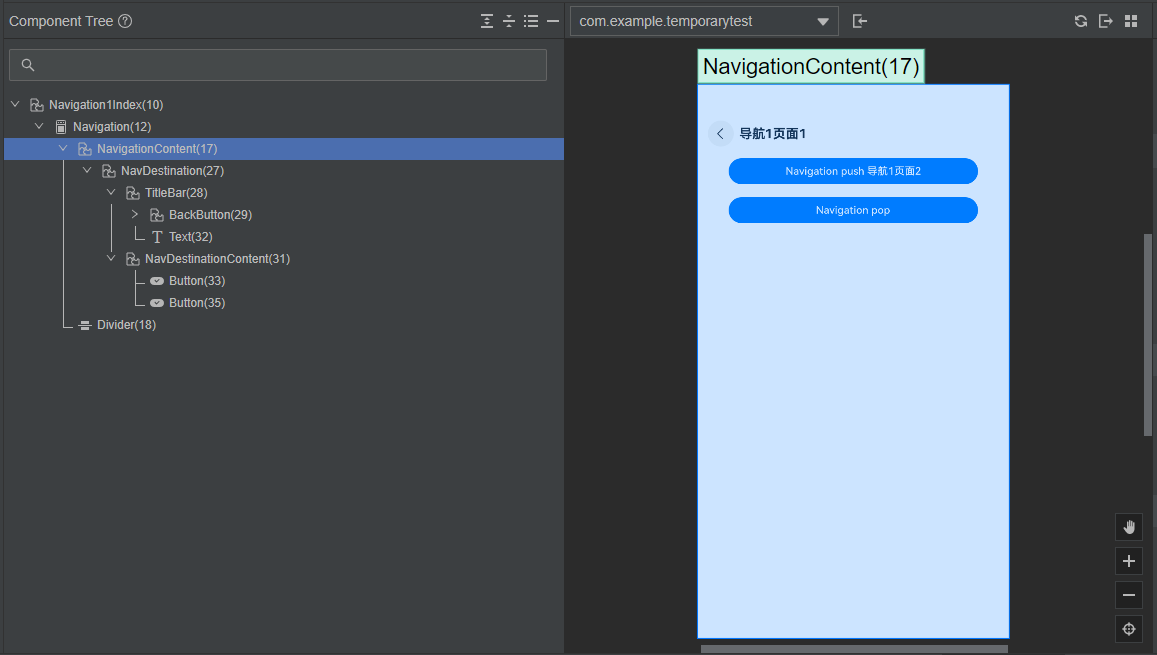Click the preview vertical scrollbar
1157x655 pixels.
pyautogui.click(x=1147, y=335)
